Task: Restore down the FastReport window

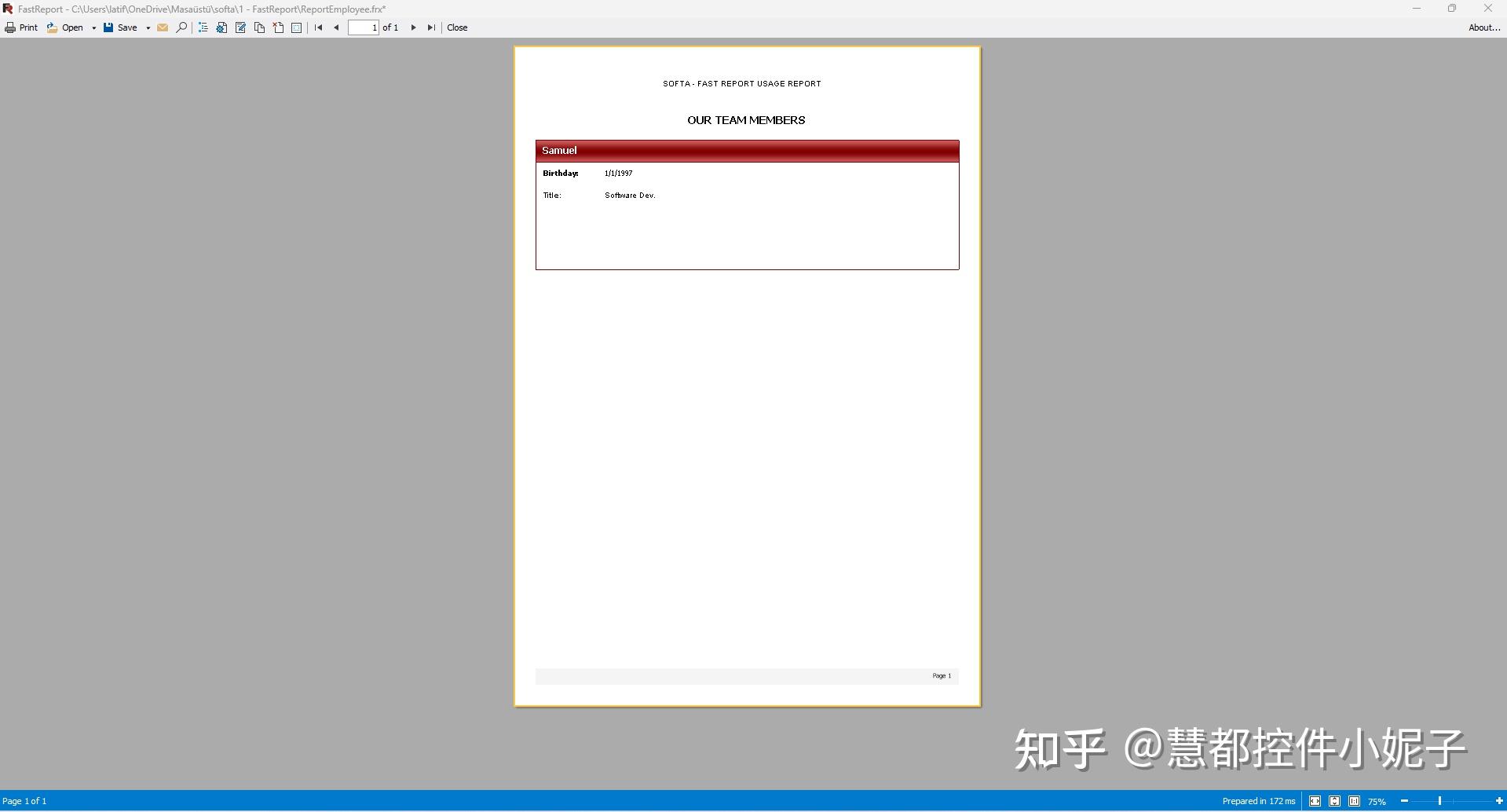Action: tap(1452, 9)
